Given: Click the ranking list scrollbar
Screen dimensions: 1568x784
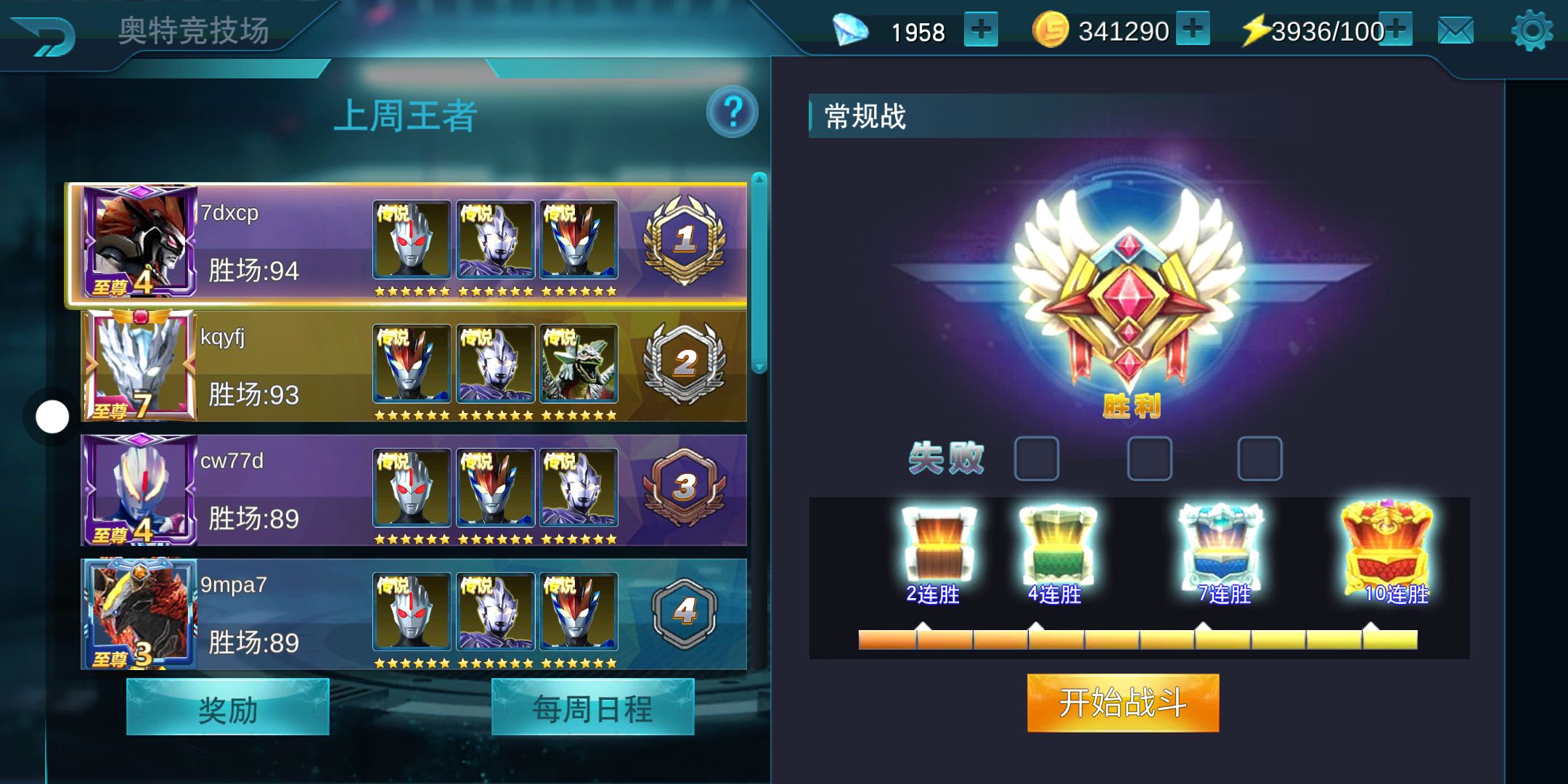Looking at the screenshot, I should 759,273.
